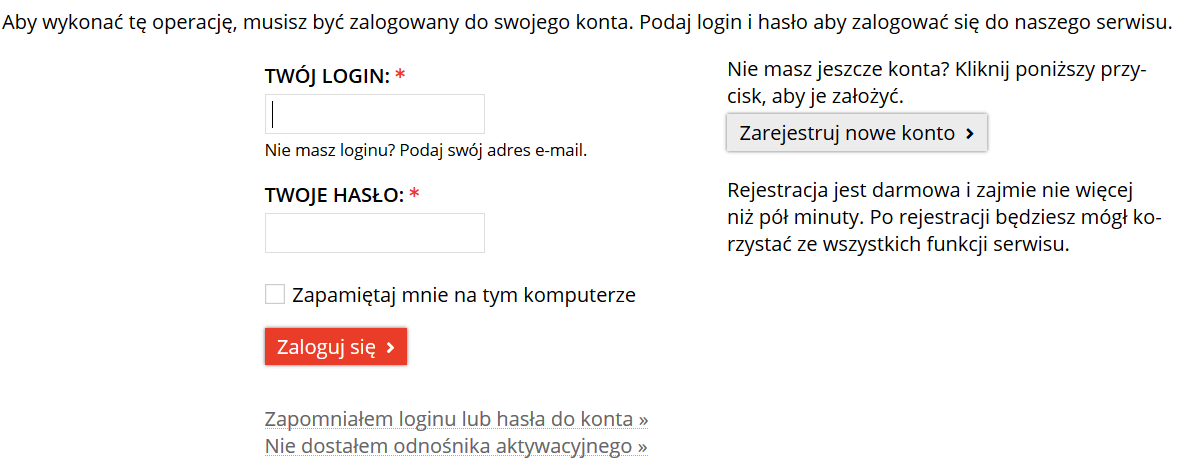Click the TWÓJ LOGIN field label
The image size is (1183, 470).
point(327,76)
